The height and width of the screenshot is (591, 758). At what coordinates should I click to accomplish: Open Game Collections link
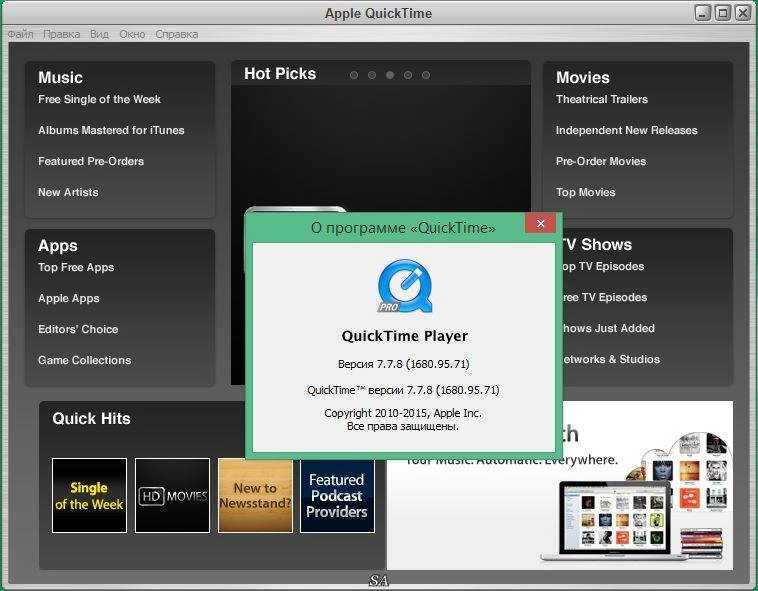pyautogui.click(x=85, y=360)
